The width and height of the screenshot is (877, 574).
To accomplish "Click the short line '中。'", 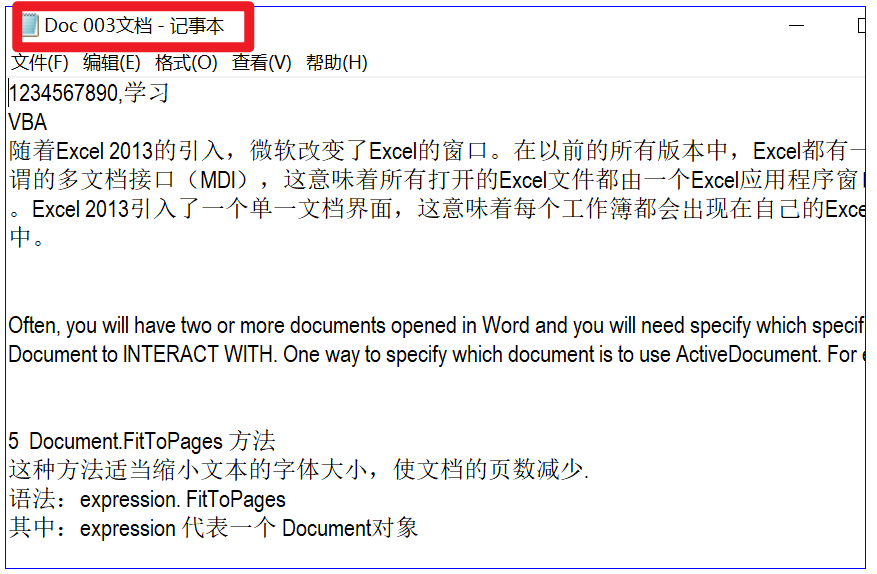I will 27,238.
